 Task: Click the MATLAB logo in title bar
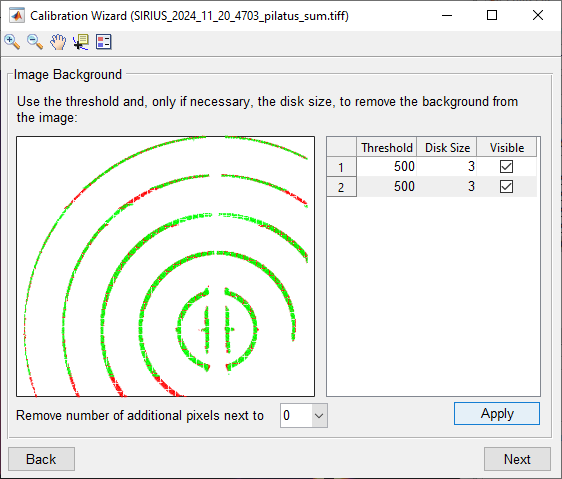[x=17, y=15]
